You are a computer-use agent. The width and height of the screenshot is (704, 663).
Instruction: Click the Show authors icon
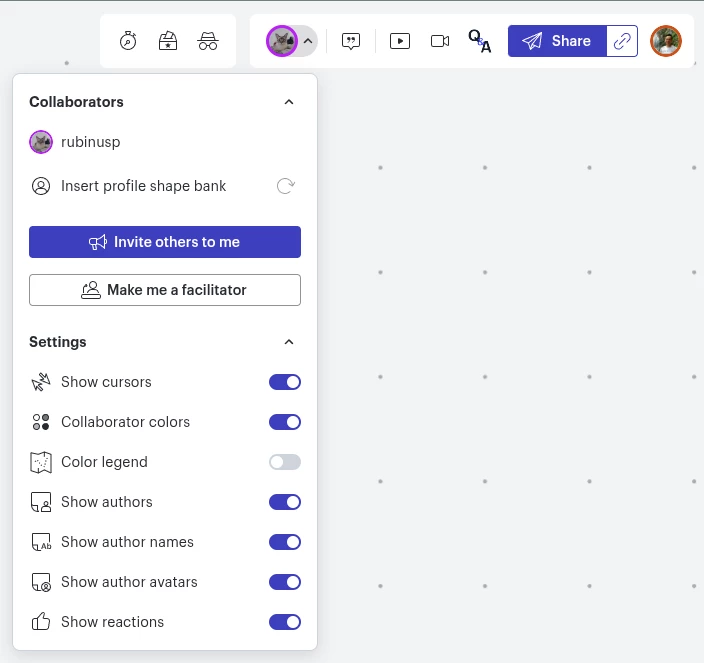pyautogui.click(x=41, y=502)
